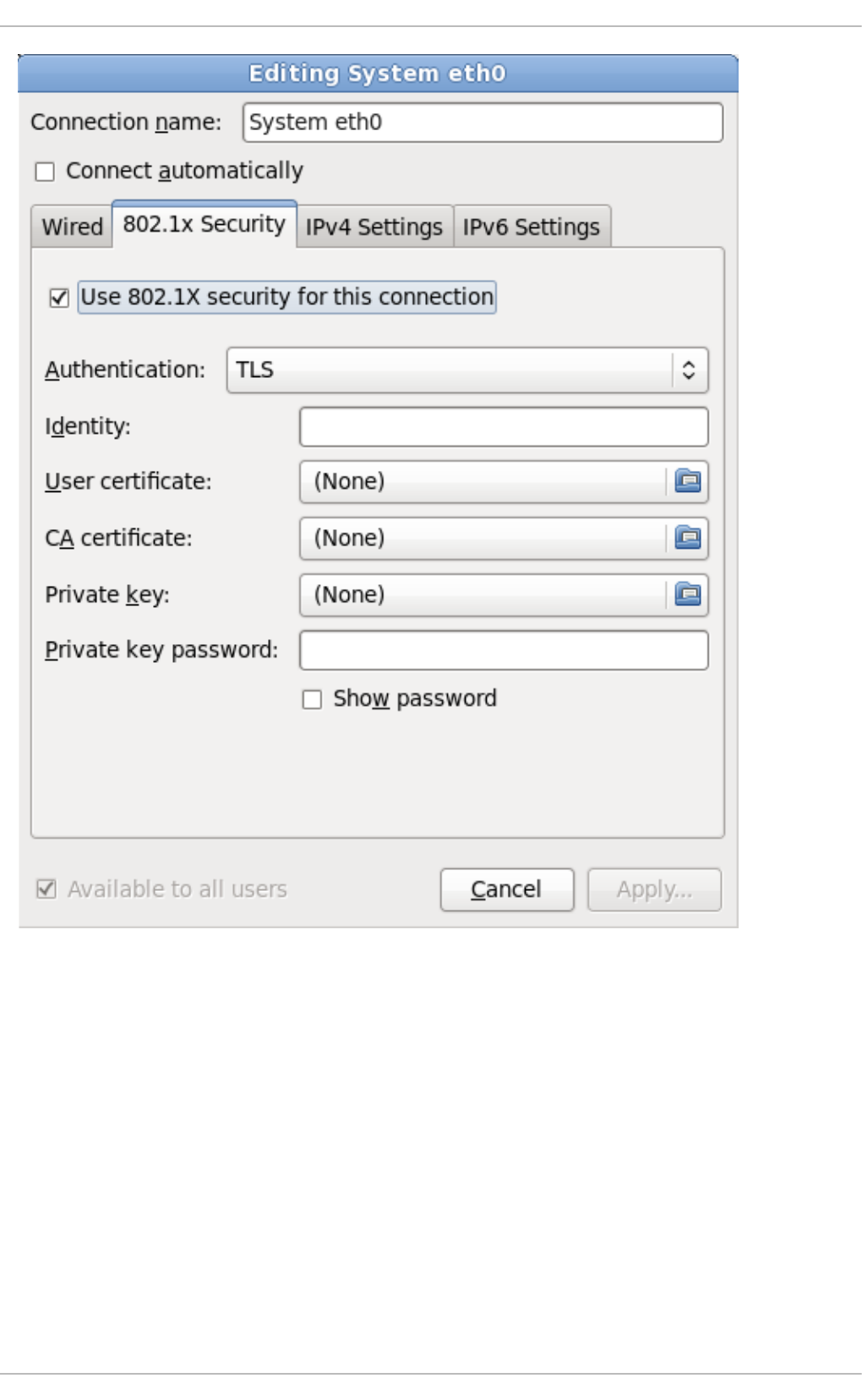Select the 802.1x Security tab
Image resolution: width=862 pixels, height=1400 pixels.
[204, 225]
